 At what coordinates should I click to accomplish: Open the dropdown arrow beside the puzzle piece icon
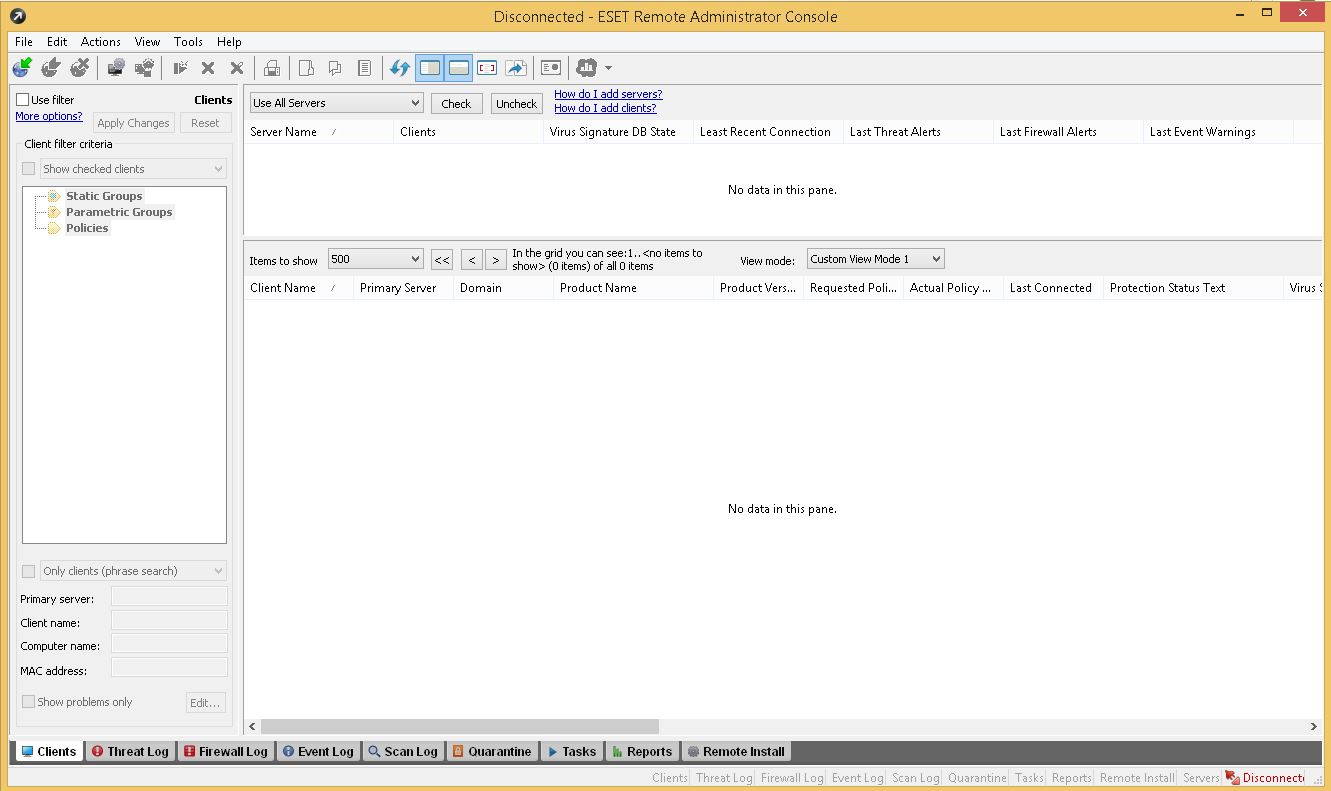[x=608, y=68]
